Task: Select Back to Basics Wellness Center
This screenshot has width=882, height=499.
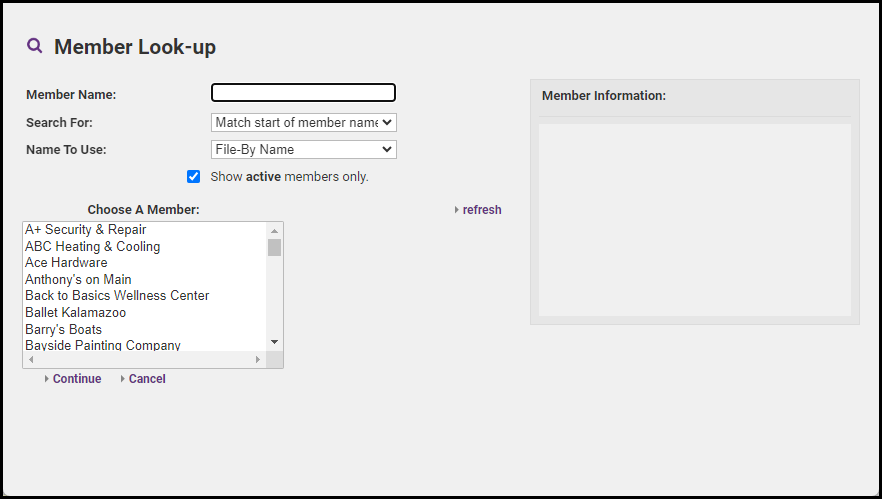Action: (x=117, y=296)
